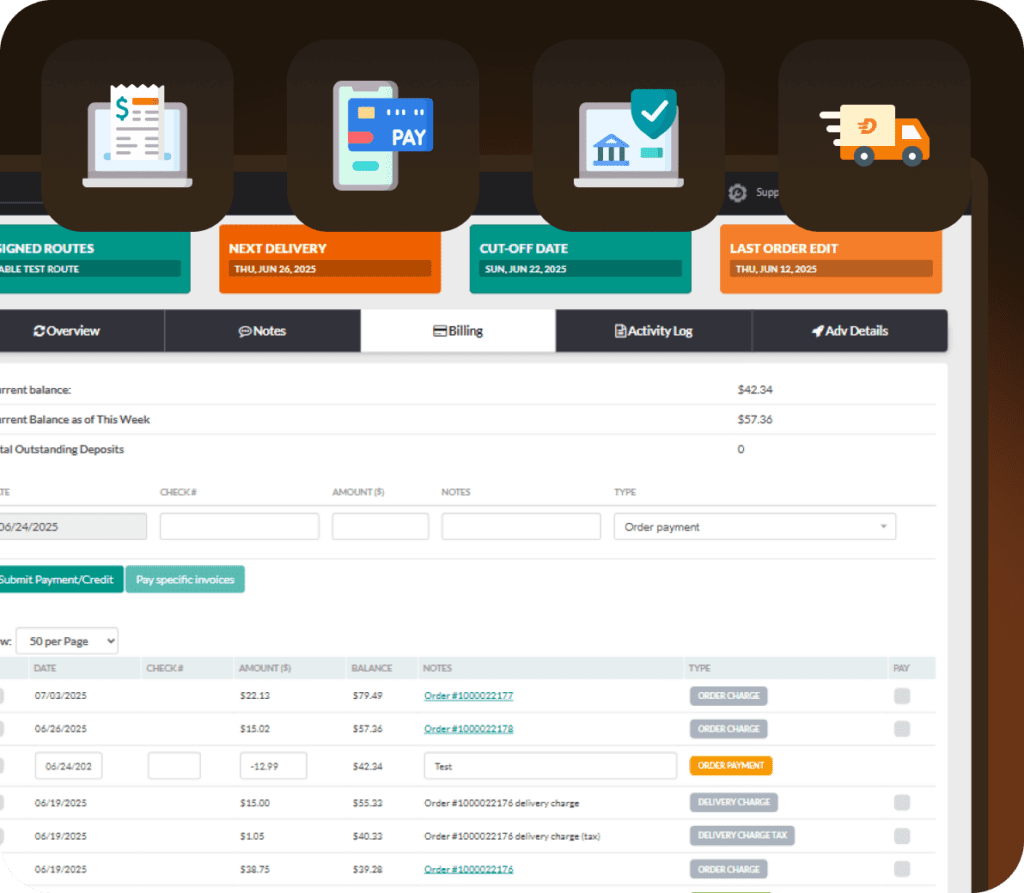Open the Activity Log tab

pyautogui.click(x=654, y=331)
